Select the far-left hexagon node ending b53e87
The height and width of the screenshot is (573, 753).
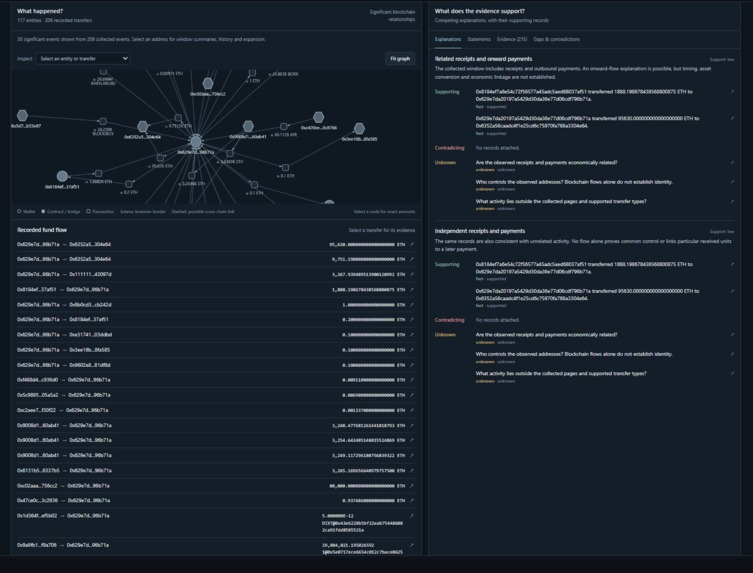point(22,115)
